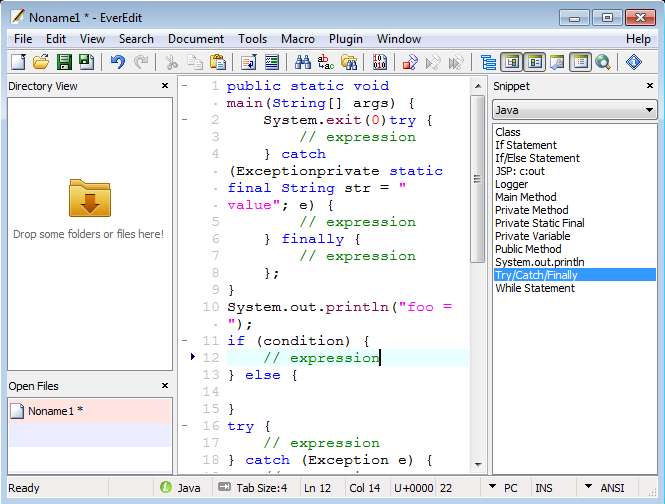Create a new document with the New icon
Image resolution: width=665 pixels, height=504 pixels.
click(x=18, y=62)
